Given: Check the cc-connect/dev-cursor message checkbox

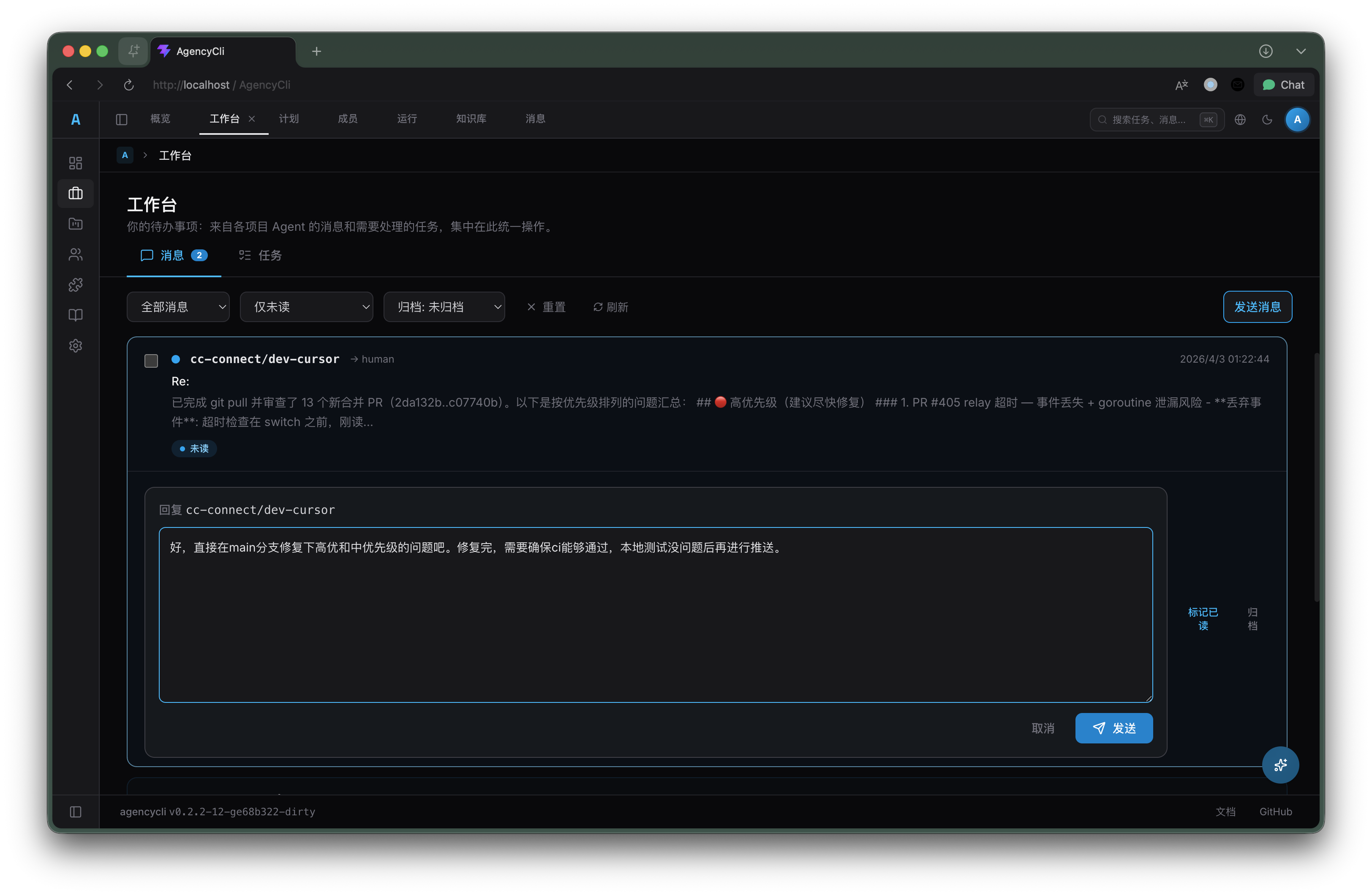Looking at the screenshot, I should point(151,361).
